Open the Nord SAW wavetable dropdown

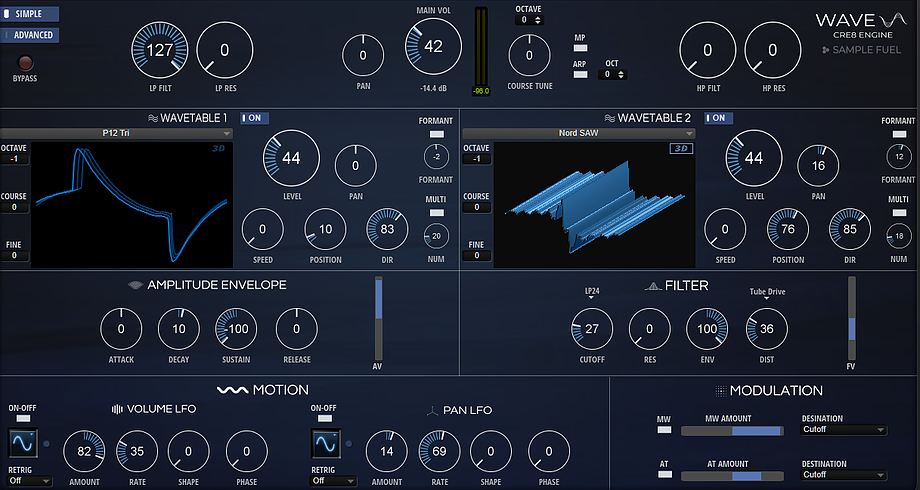(579, 133)
